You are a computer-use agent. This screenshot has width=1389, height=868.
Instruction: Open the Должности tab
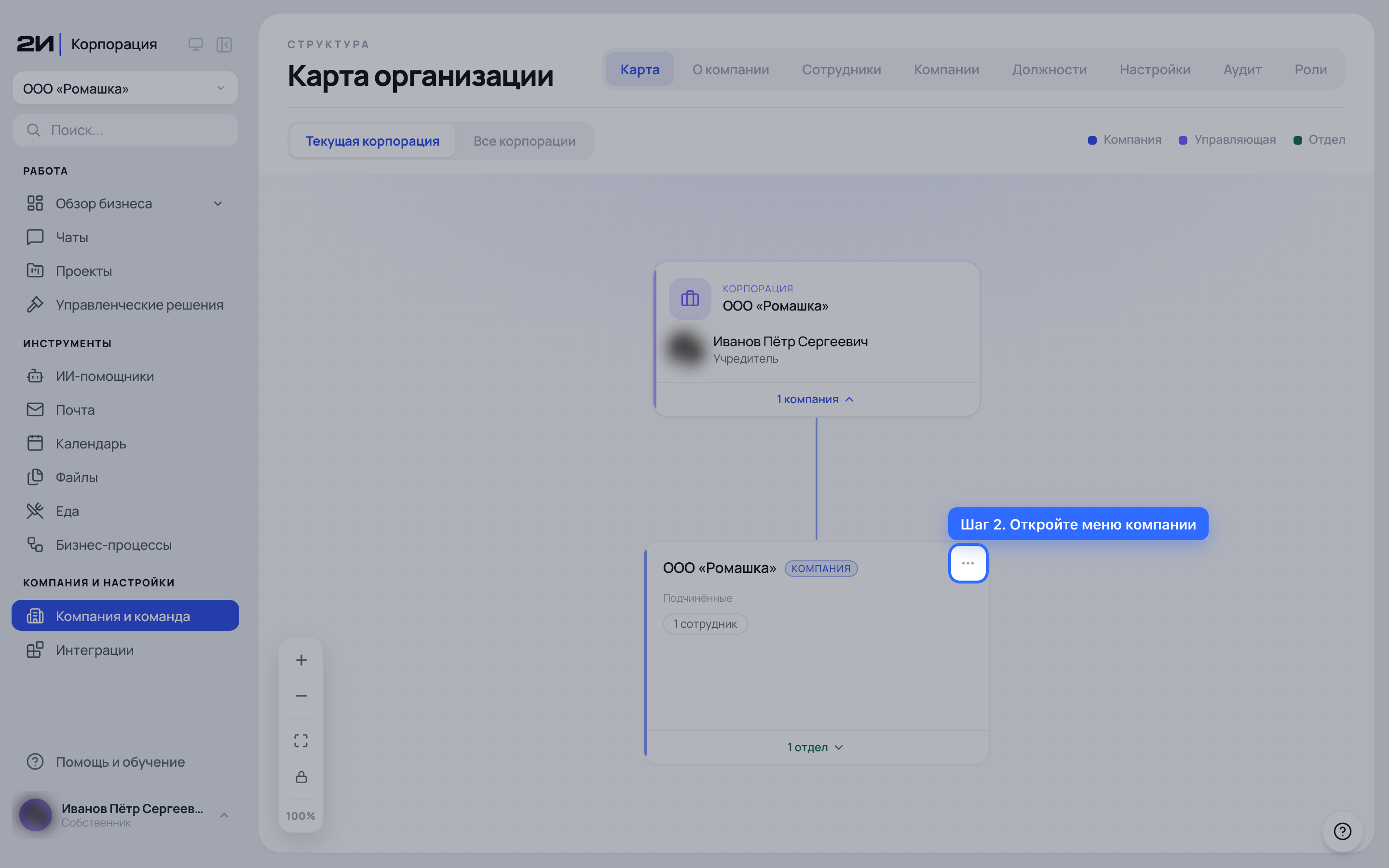pyautogui.click(x=1049, y=69)
